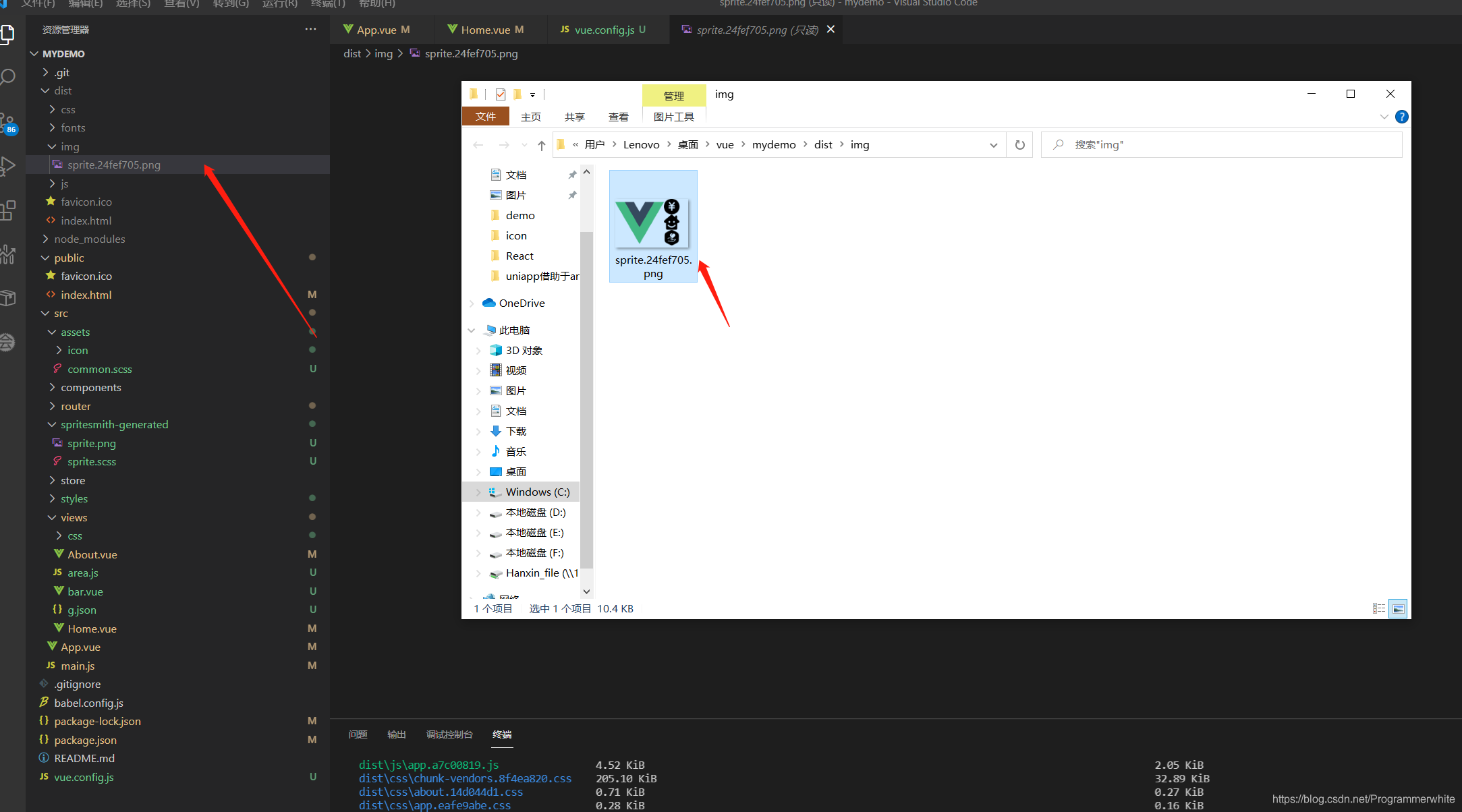Collapse the public folder
1462x812 pixels.
pos(45,258)
